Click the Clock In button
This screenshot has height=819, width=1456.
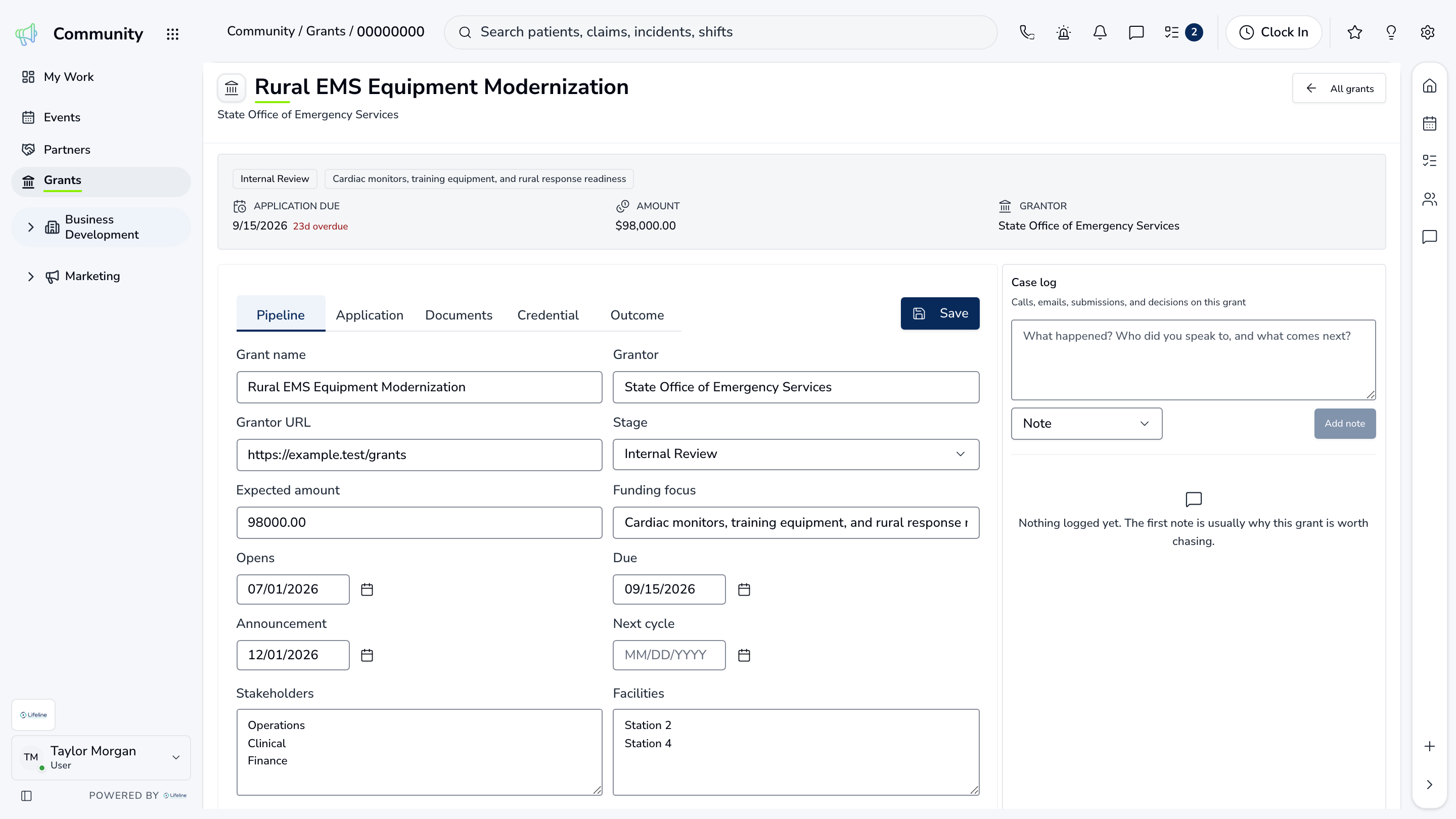point(1273,32)
